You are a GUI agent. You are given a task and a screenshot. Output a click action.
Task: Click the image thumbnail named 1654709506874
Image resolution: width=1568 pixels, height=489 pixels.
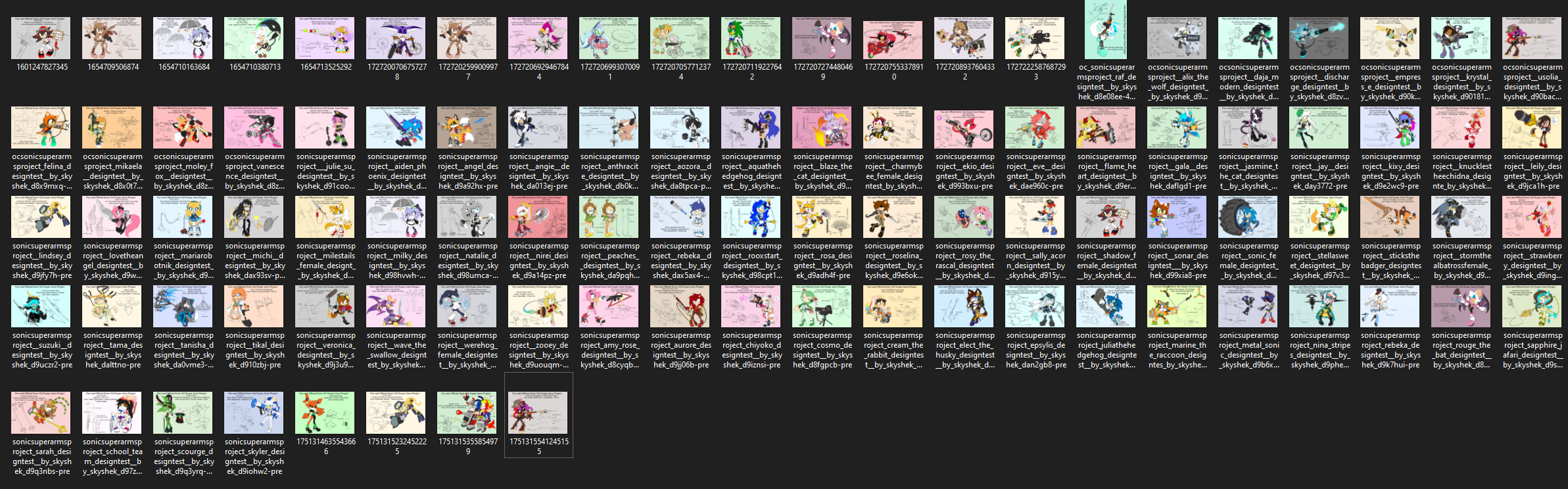(113, 38)
